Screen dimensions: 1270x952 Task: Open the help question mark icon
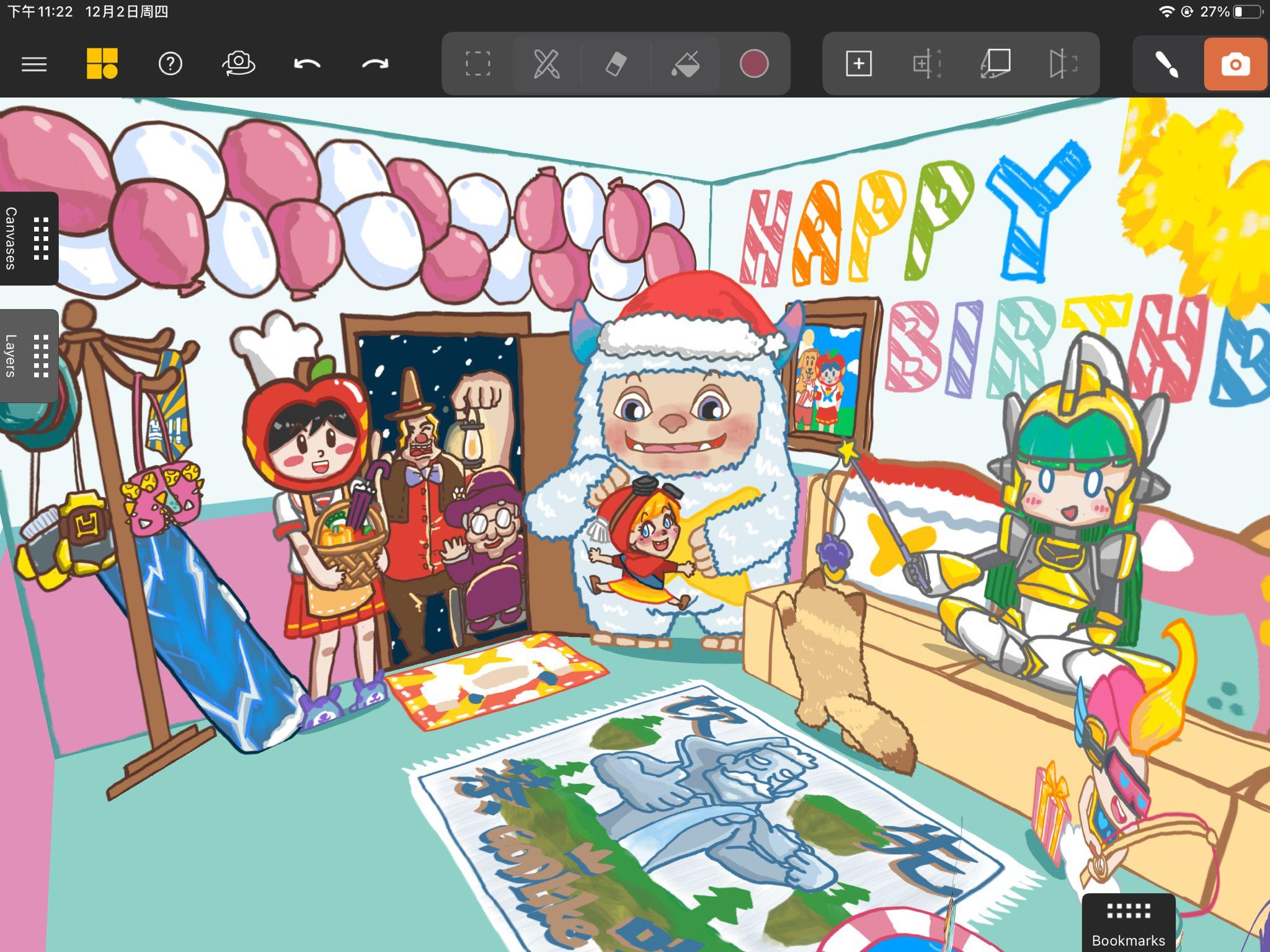[x=170, y=64]
